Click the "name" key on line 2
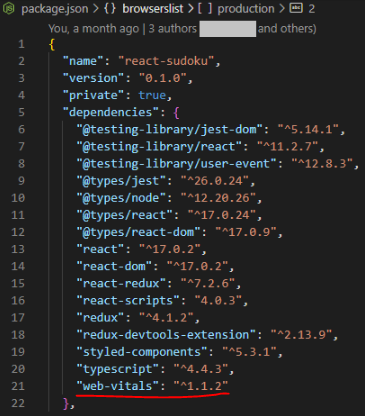Screen dimensions: 365x416 [83, 61]
